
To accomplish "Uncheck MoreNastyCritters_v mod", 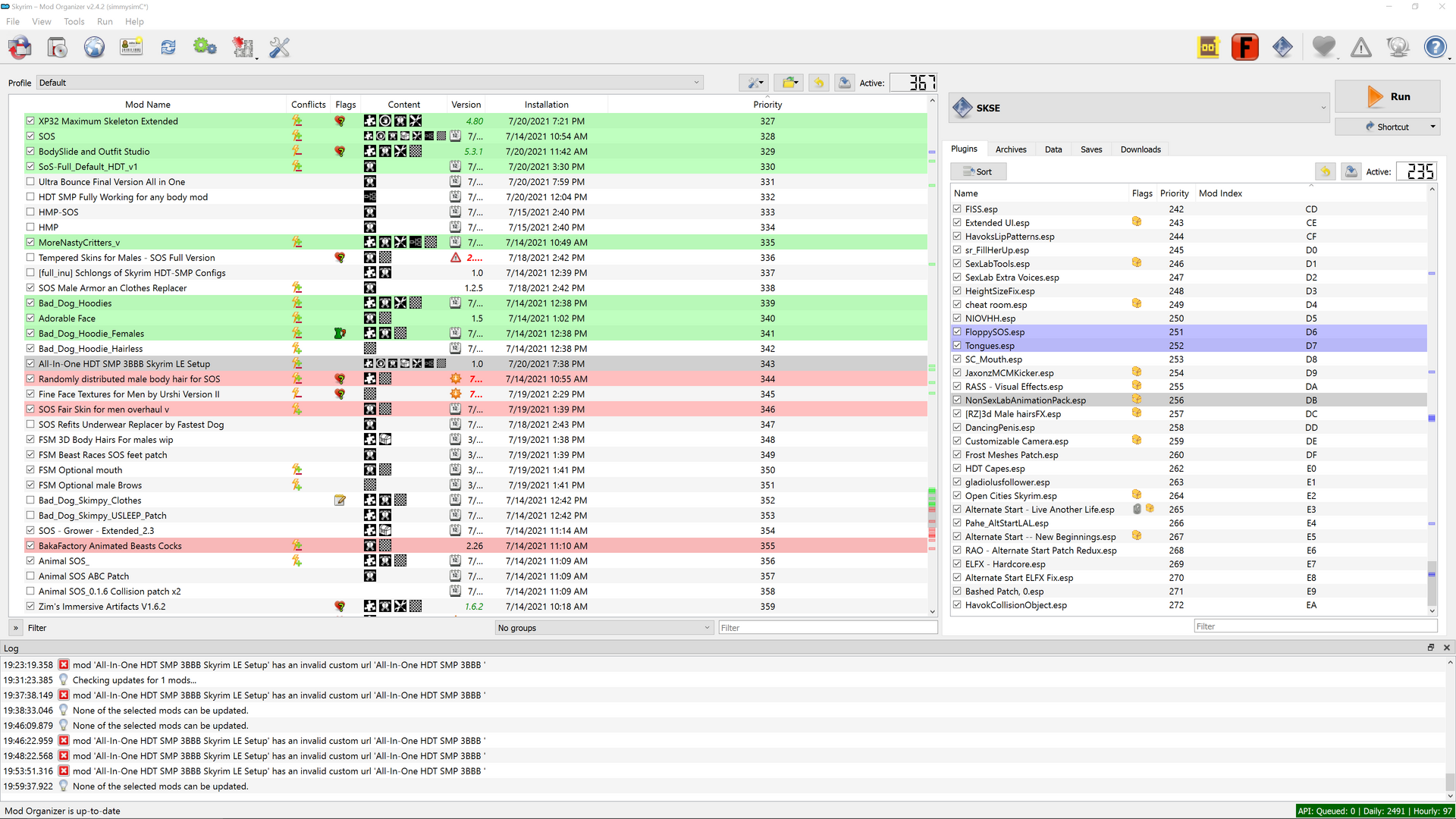I will click(30, 243).
